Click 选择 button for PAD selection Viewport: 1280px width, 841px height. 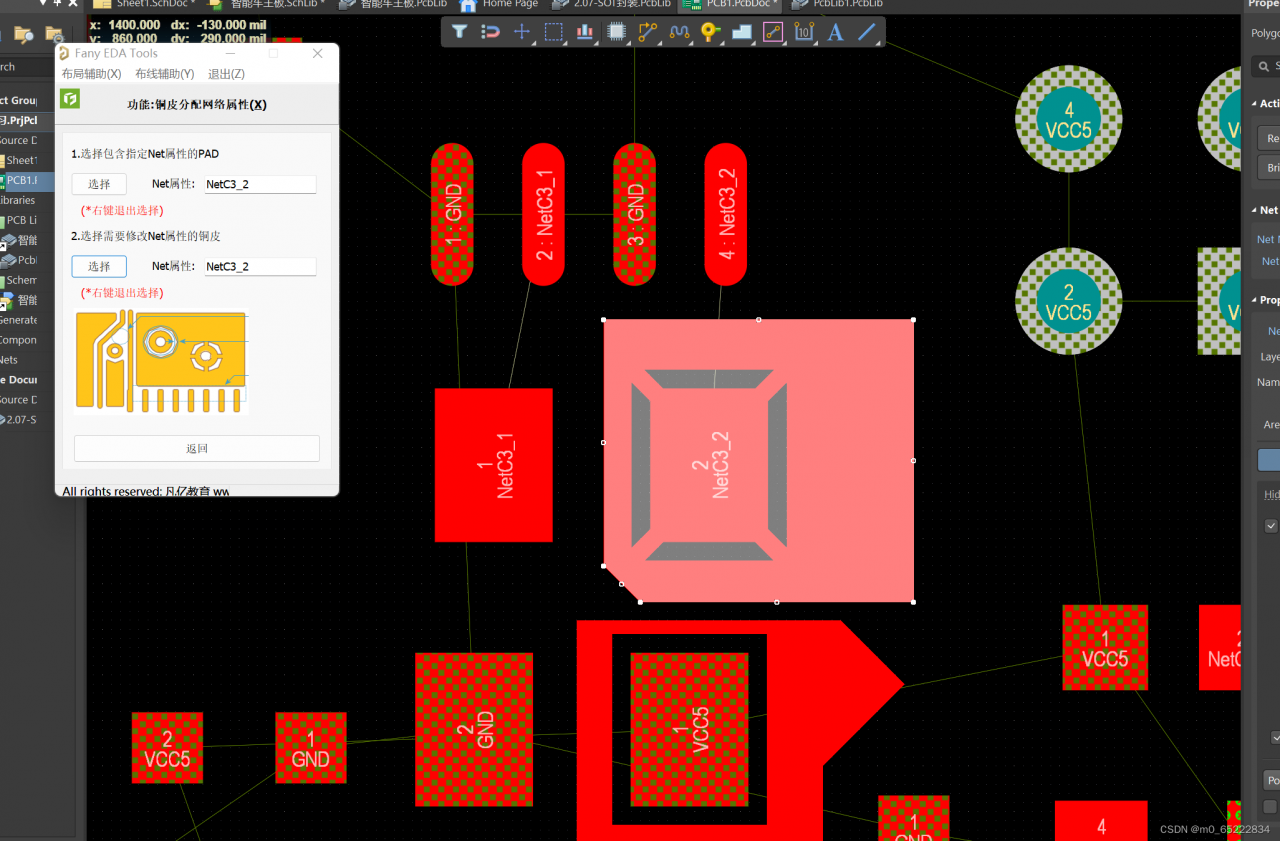click(99, 184)
